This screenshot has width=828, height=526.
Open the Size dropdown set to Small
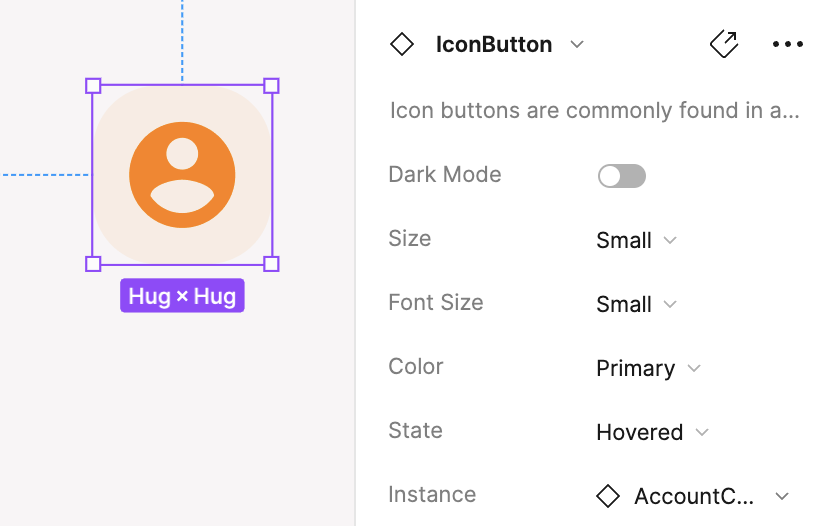[x=636, y=240]
